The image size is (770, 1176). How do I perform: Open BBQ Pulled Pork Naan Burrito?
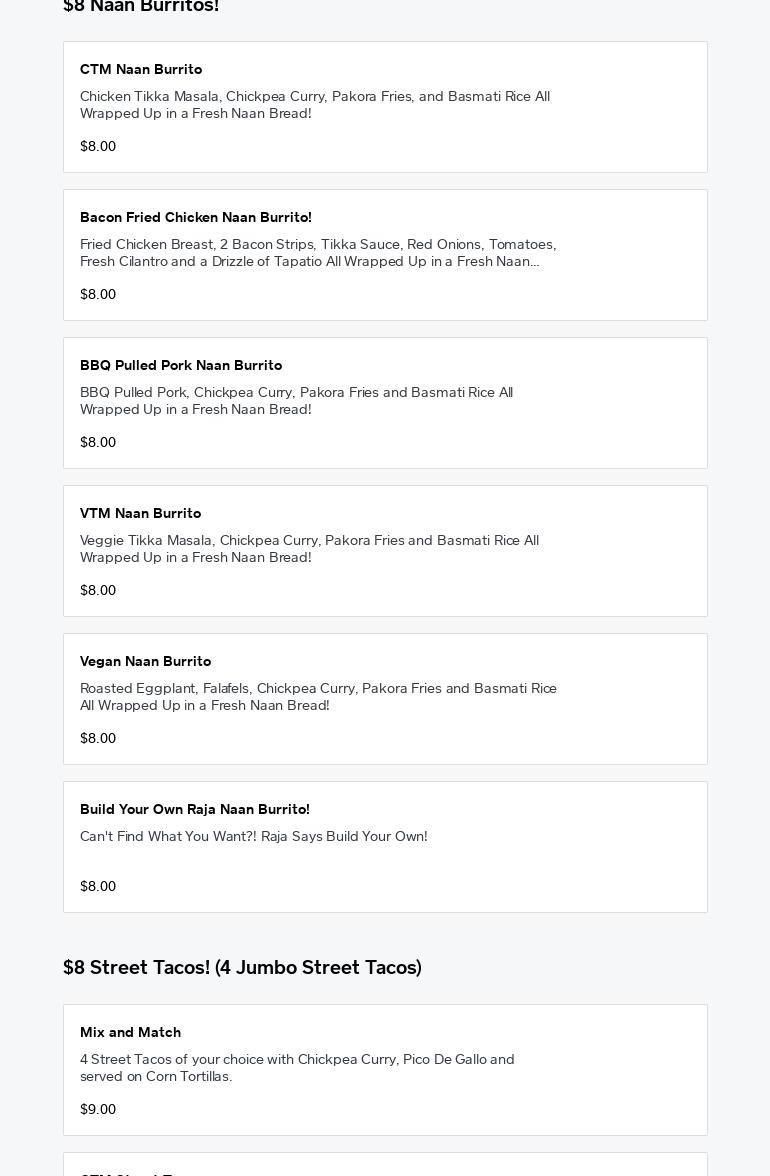coord(181,365)
